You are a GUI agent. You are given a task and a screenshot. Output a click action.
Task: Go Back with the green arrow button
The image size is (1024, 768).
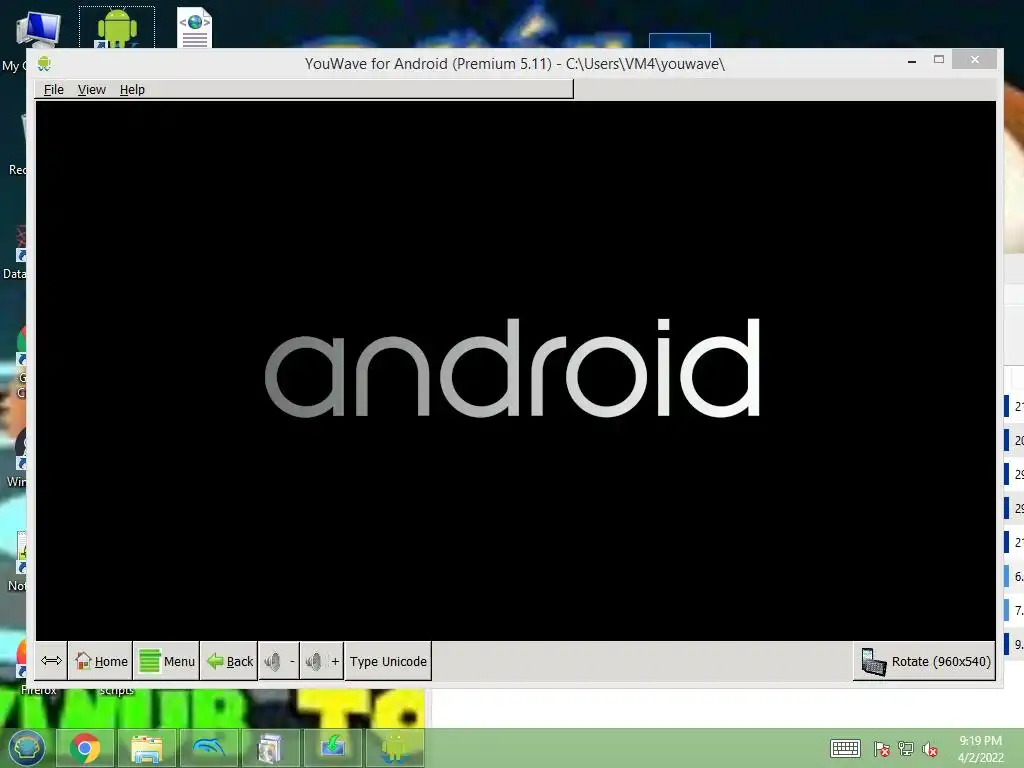coord(229,661)
